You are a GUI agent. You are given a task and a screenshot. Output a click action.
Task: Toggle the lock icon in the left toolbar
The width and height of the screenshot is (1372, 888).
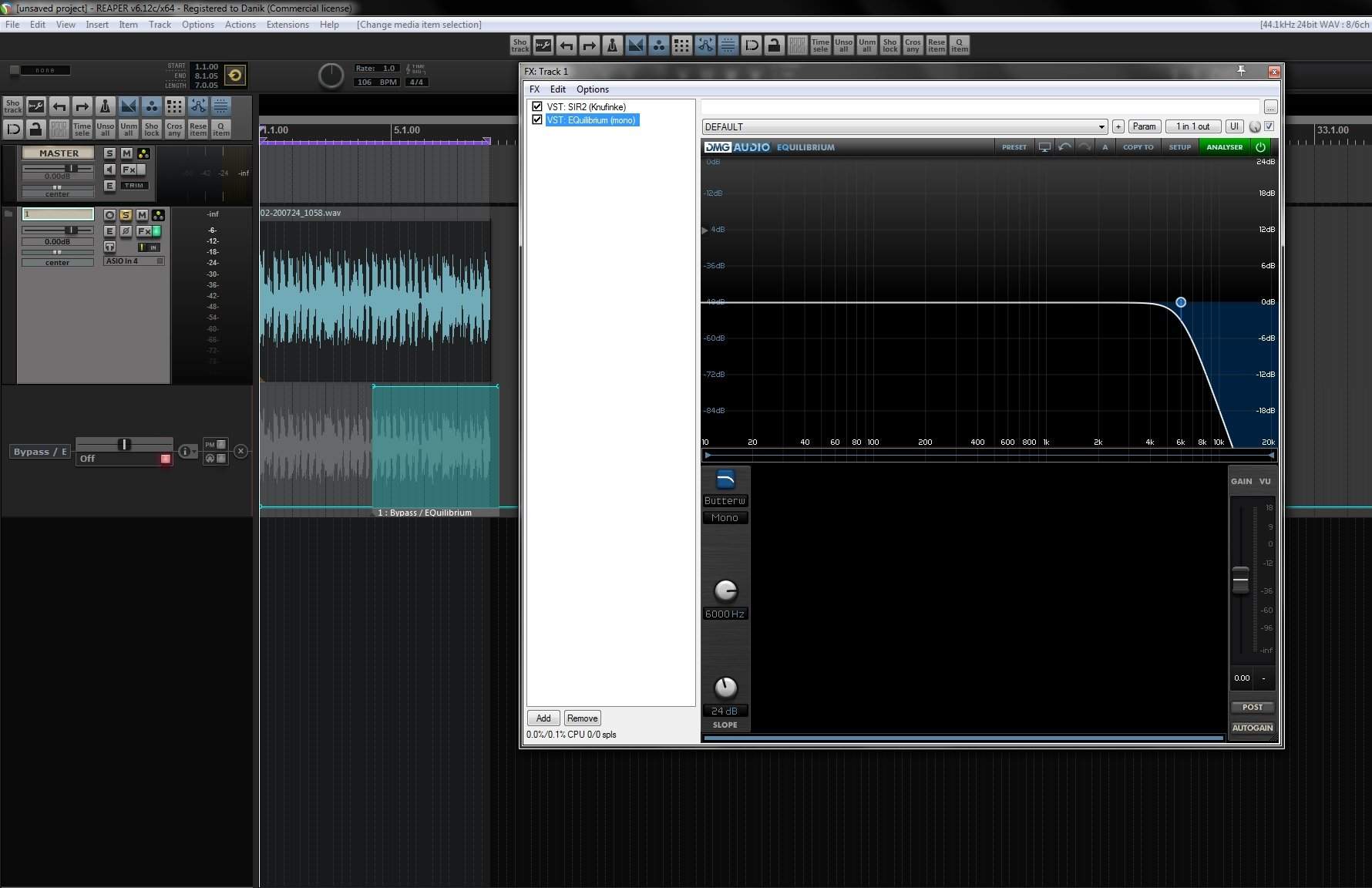(35, 129)
